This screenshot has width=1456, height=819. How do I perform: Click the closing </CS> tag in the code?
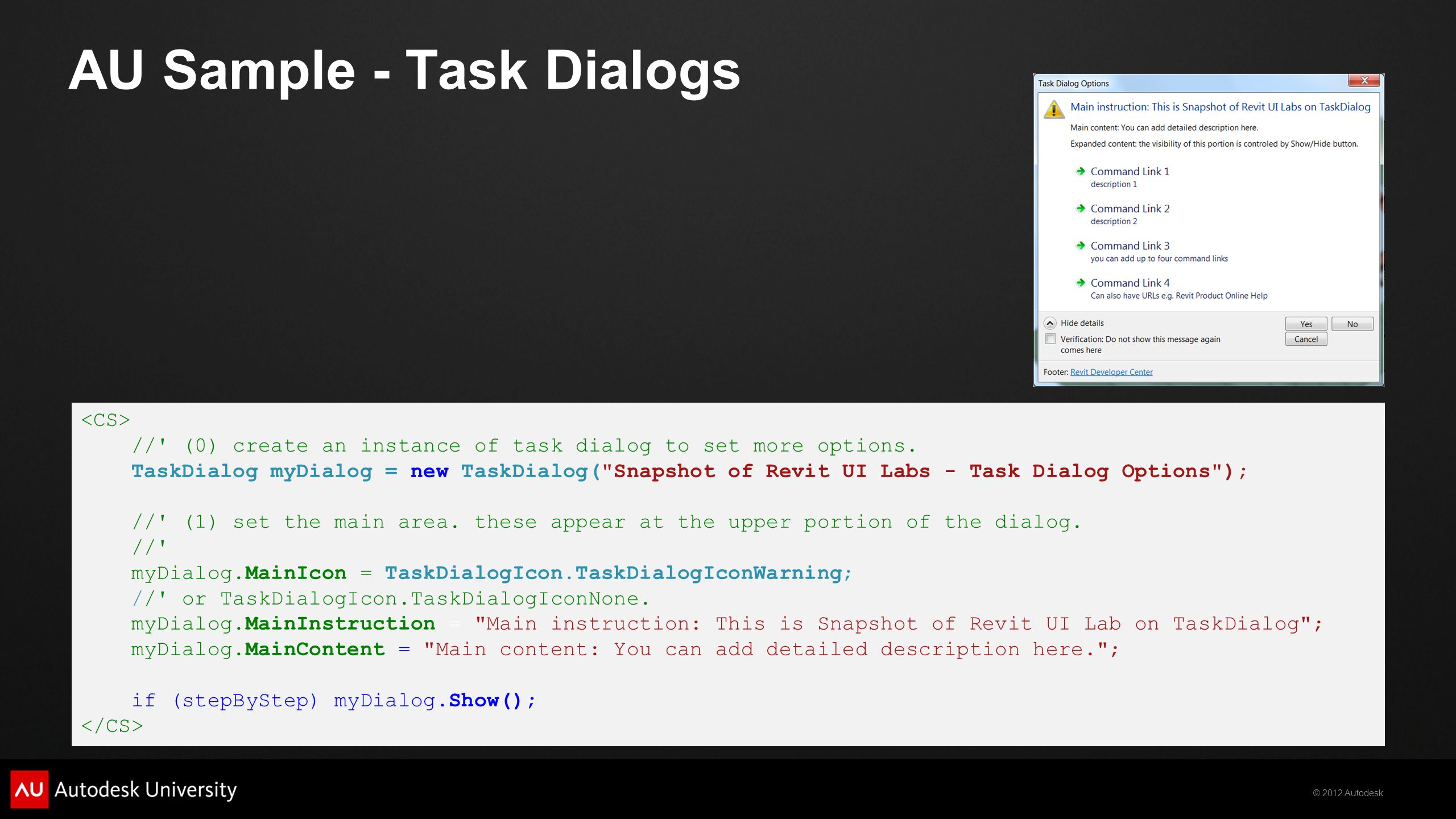(112, 726)
